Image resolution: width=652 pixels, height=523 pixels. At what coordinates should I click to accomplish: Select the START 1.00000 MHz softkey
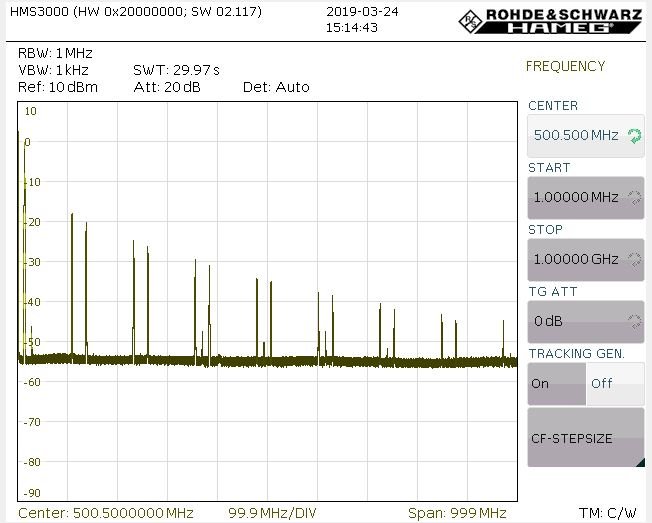[x=586, y=198]
